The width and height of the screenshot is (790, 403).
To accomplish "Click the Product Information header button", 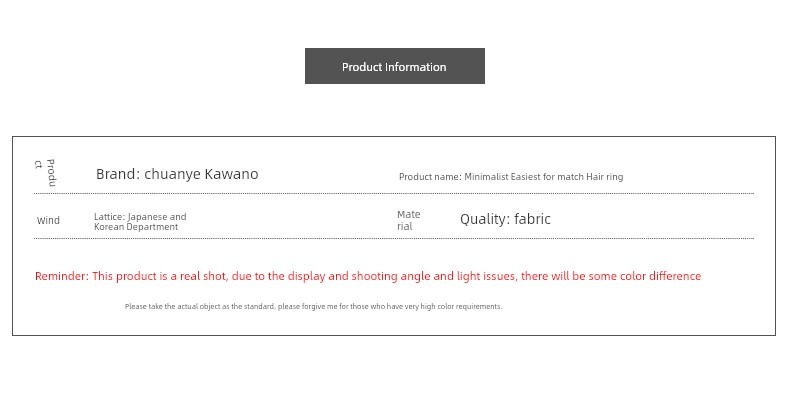I will [394, 67].
